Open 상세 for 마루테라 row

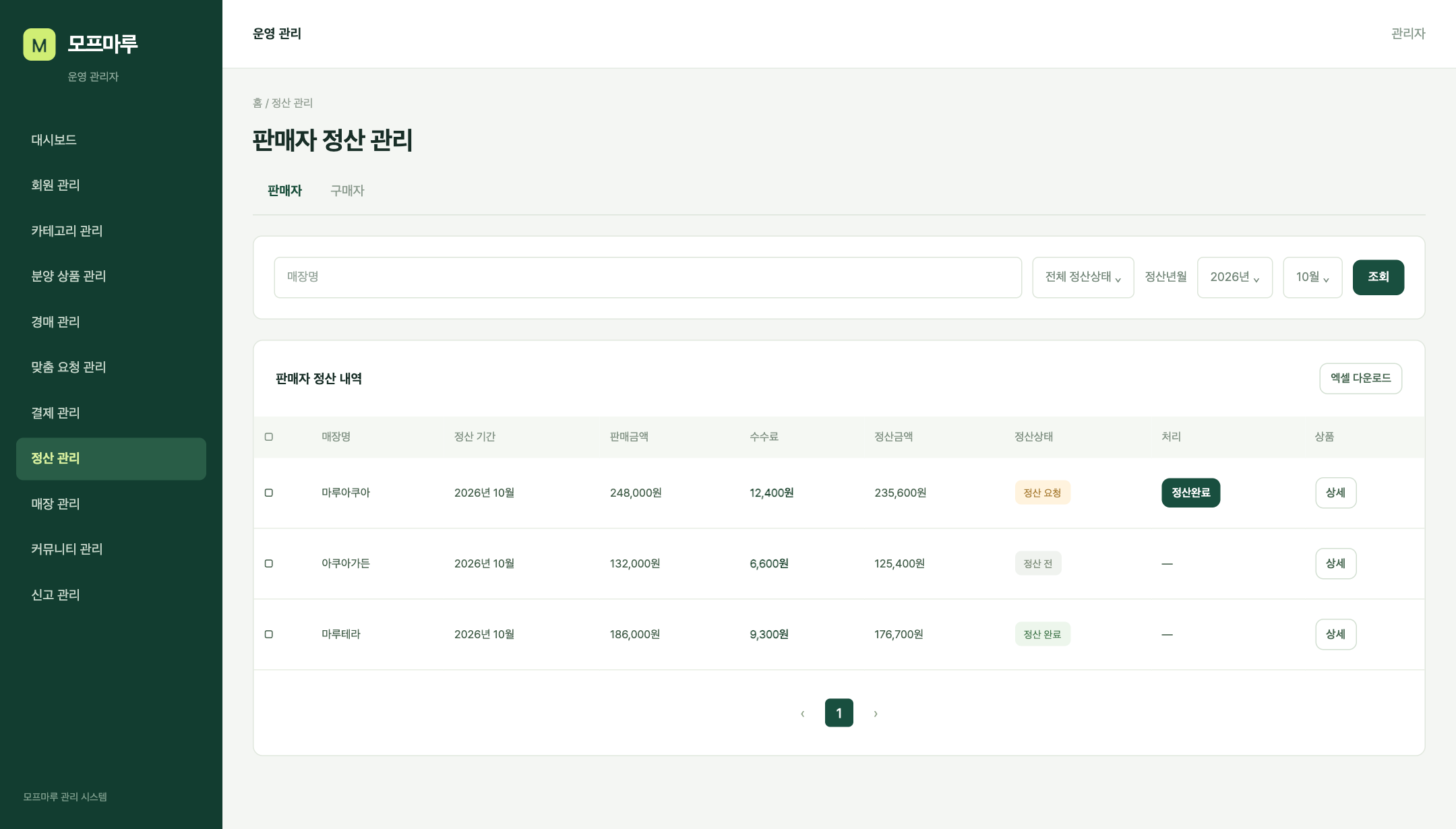click(1335, 634)
